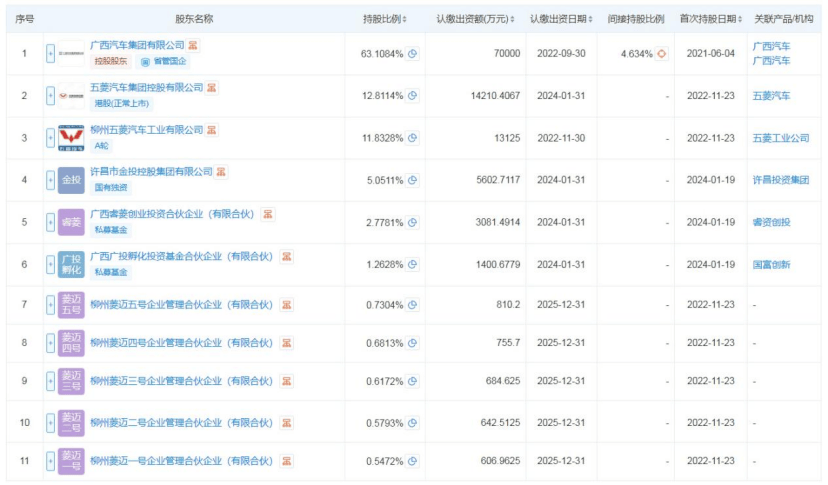
Task: Open the 五菱工业公司 related product link
Action: click(778, 138)
